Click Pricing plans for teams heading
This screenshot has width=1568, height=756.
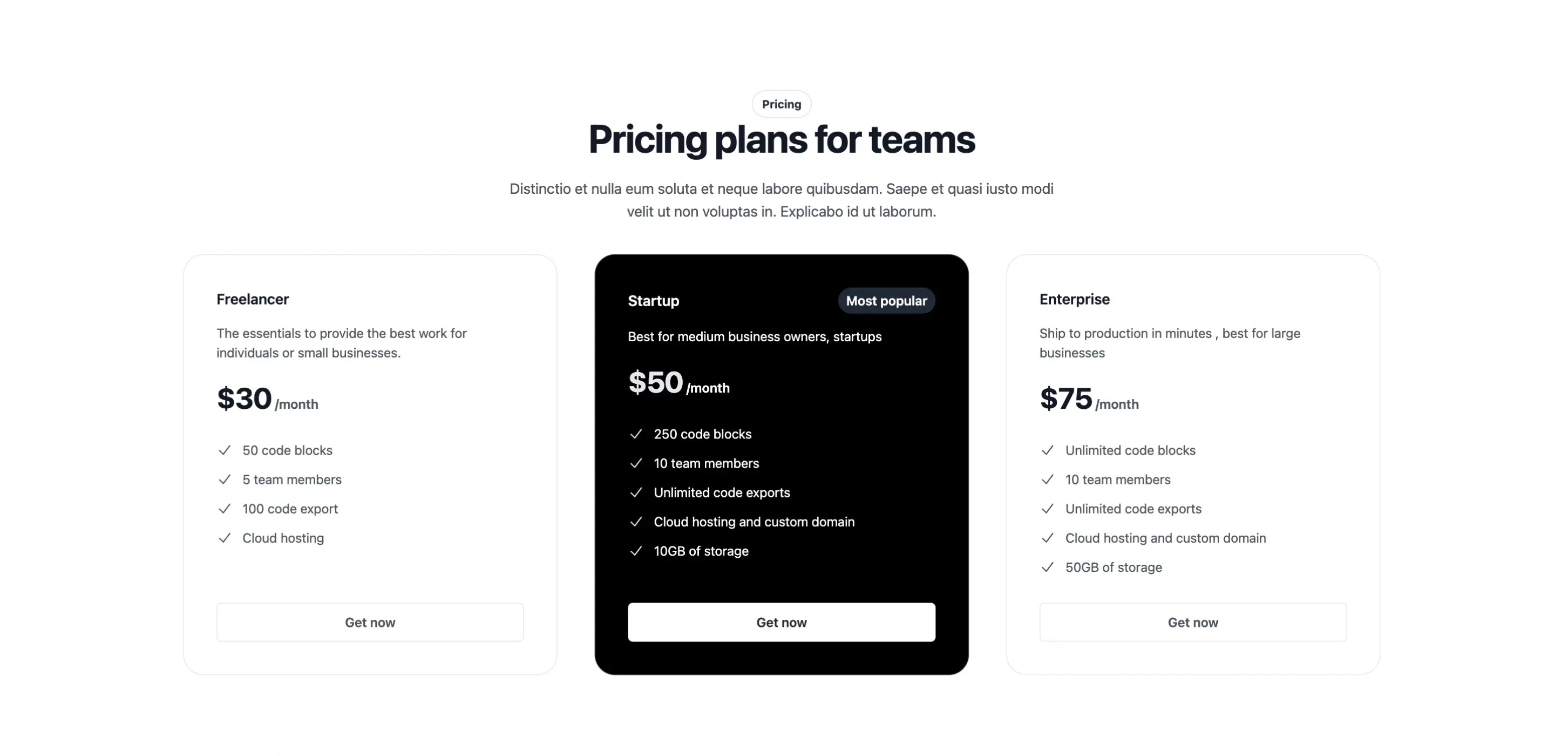pyautogui.click(x=782, y=139)
